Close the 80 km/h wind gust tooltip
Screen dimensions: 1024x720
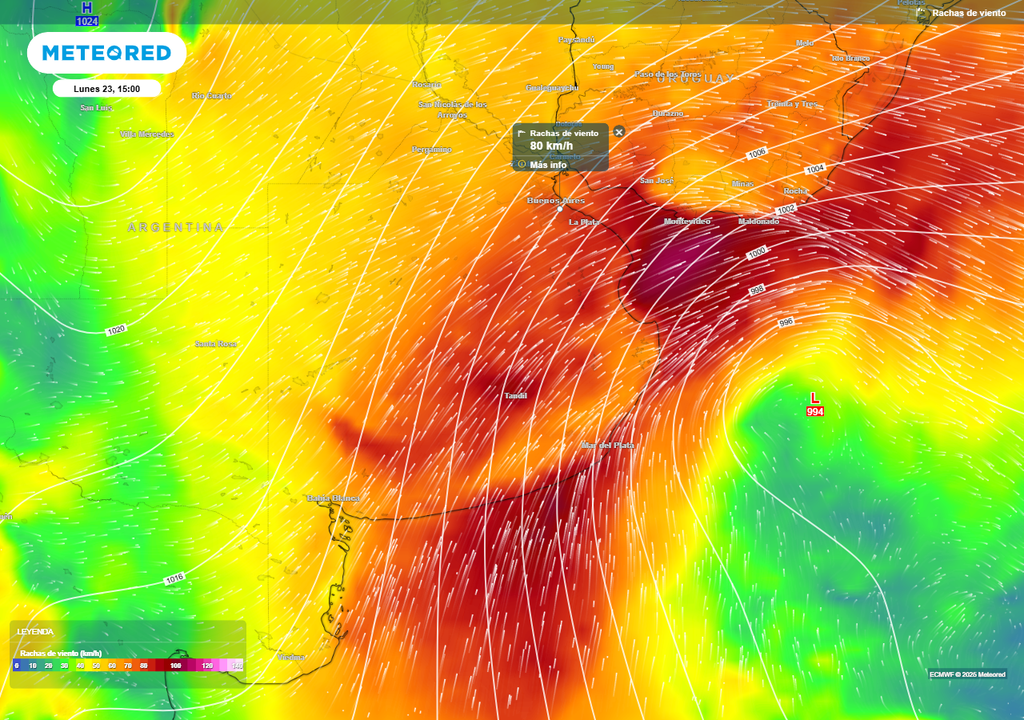coord(619,132)
